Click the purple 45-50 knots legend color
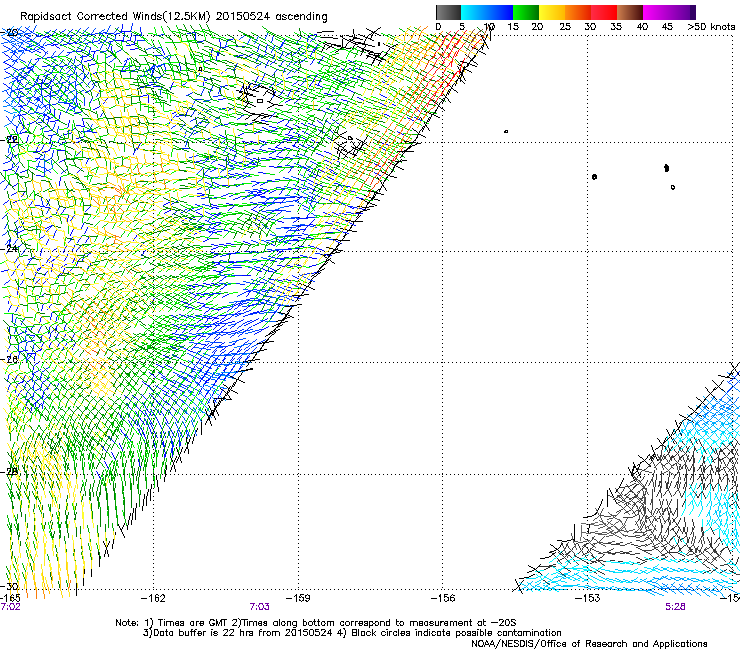 click(x=682, y=12)
